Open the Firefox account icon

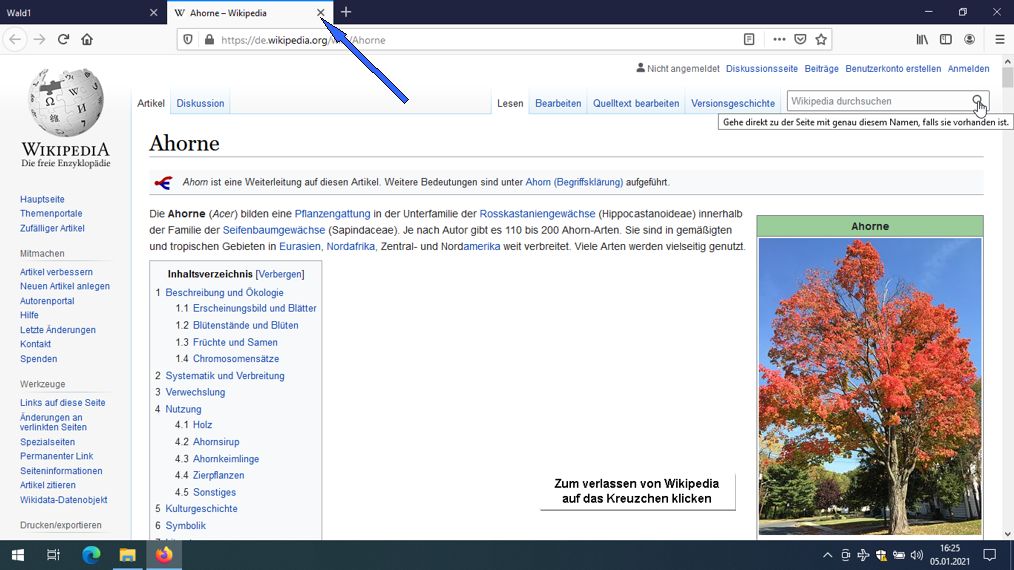tap(969, 39)
